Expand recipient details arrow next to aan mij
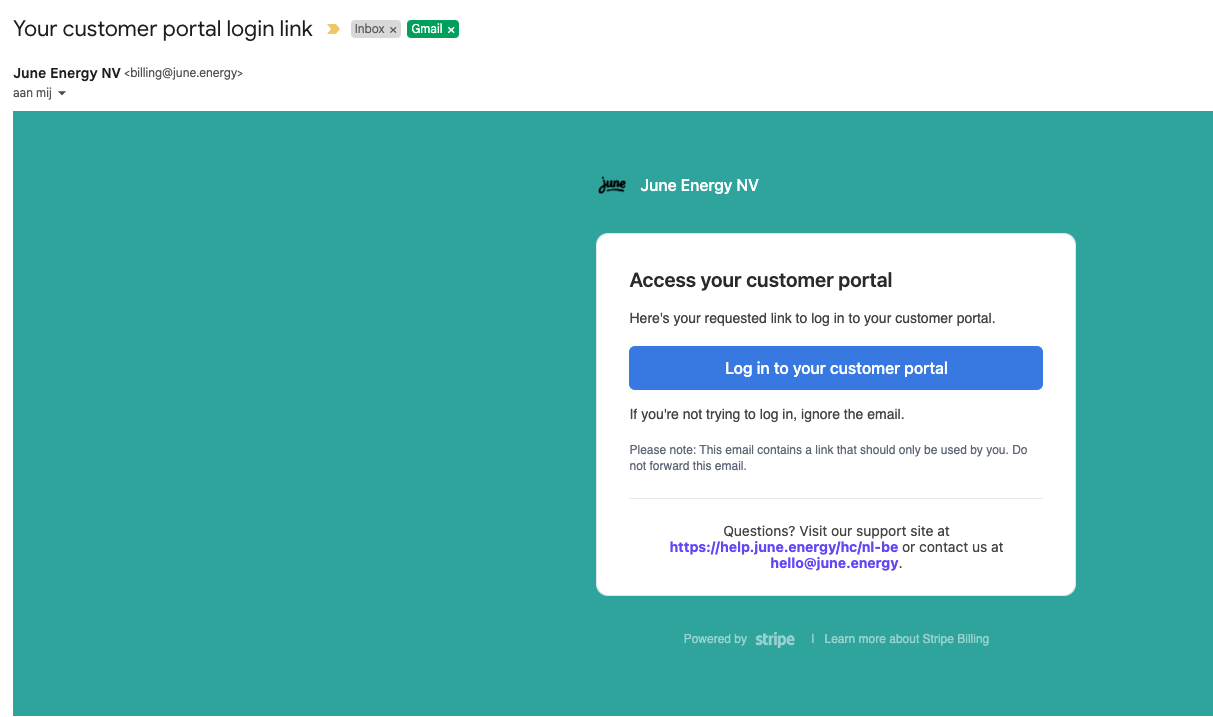 tap(62, 93)
